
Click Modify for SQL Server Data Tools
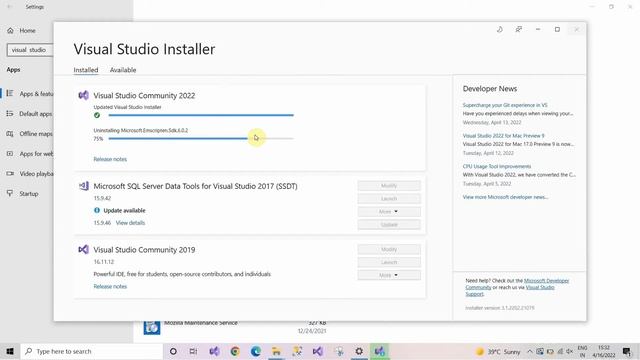[389, 186]
